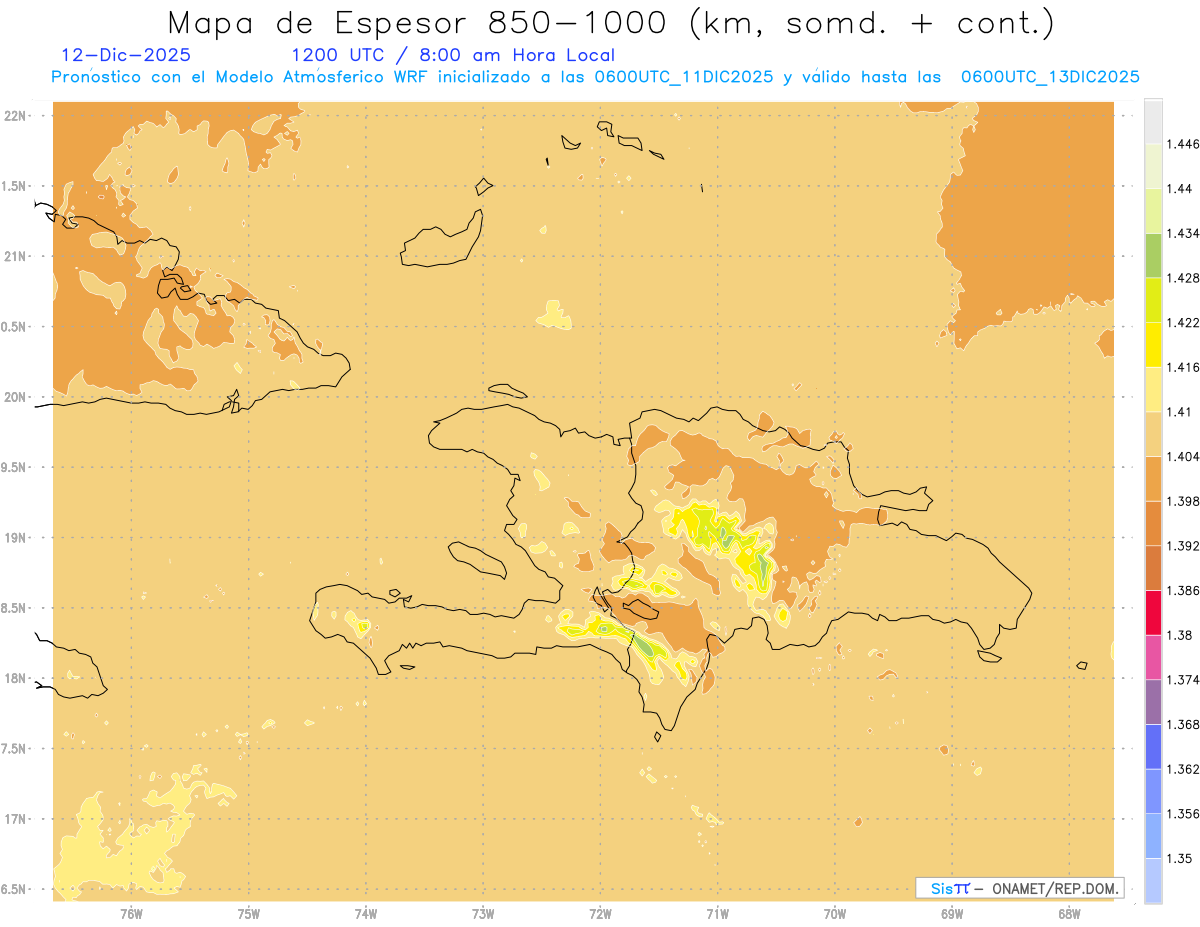Click the latitude label '18N'
The width and height of the screenshot is (1200, 927).
[14, 679]
